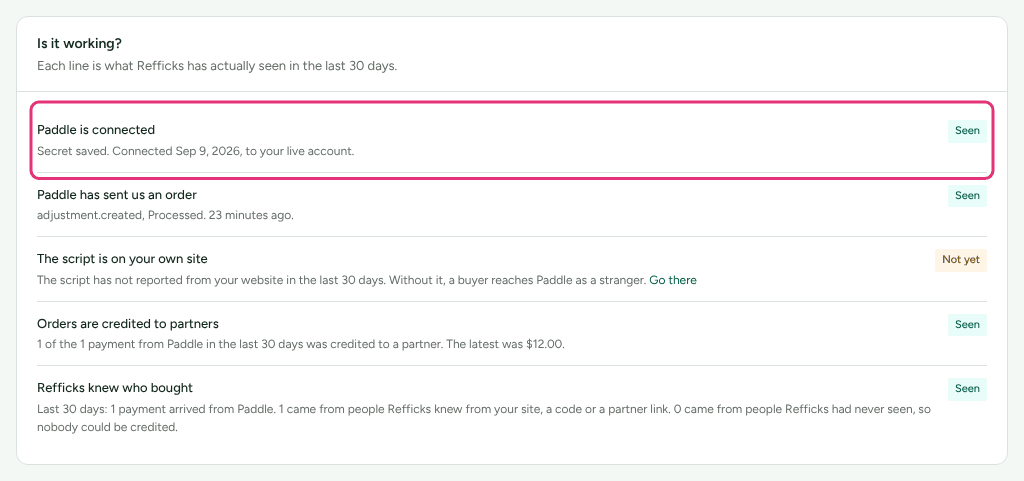1024x481 pixels.
Task: Open the 'Go there' link
Action: point(673,280)
